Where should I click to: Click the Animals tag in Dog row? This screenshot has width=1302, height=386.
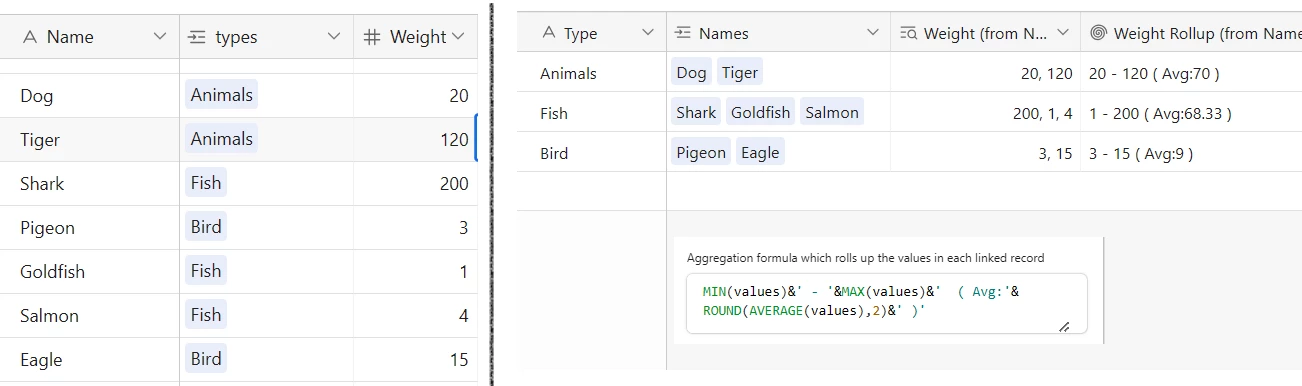[222, 95]
